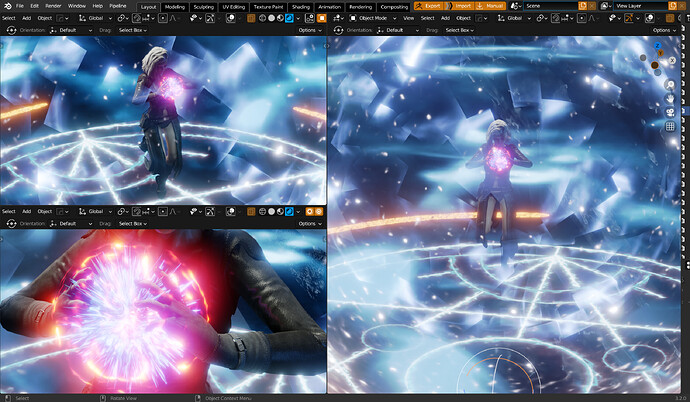Toggle proportional editing in top-left viewport header
The image size is (690, 402).
point(163,18)
